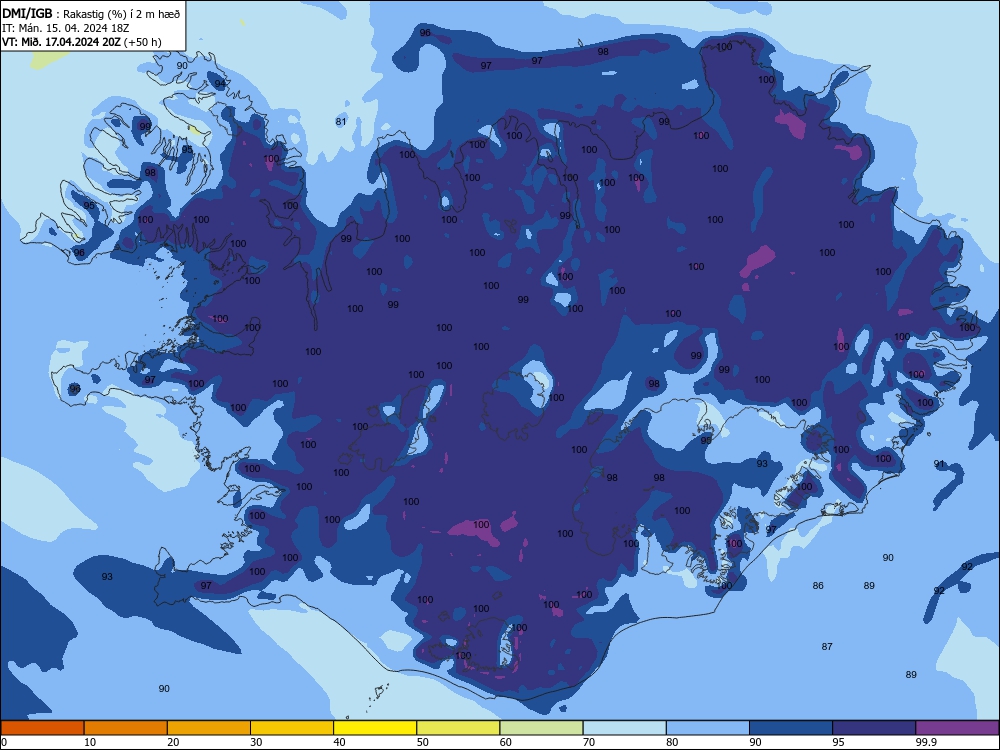Screen dimensions: 1000x750
Task: Click the 'VT: Mið. 17.04.2024 20Z (+50 h)' line
Action: click(82, 42)
